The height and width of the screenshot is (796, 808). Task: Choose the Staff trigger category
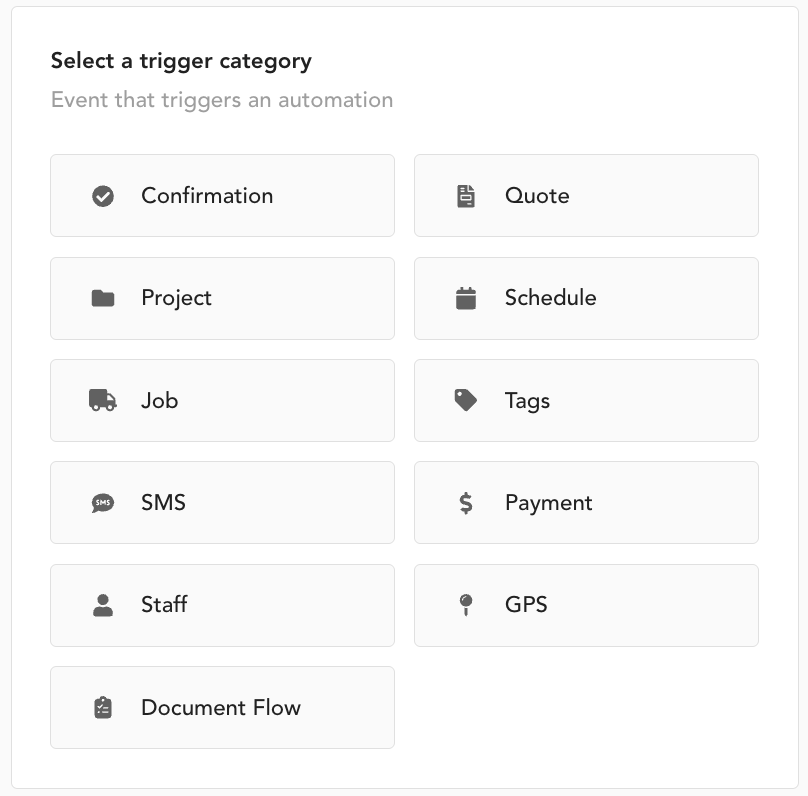[222, 605]
